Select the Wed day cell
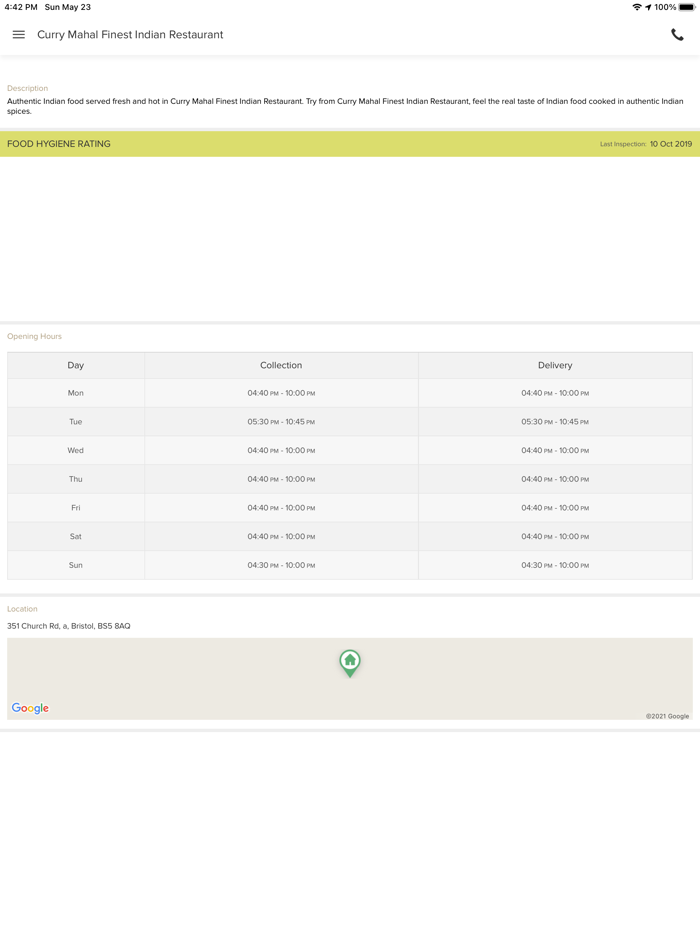Image resolution: width=700 pixels, height=934 pixels. (76, 450)
